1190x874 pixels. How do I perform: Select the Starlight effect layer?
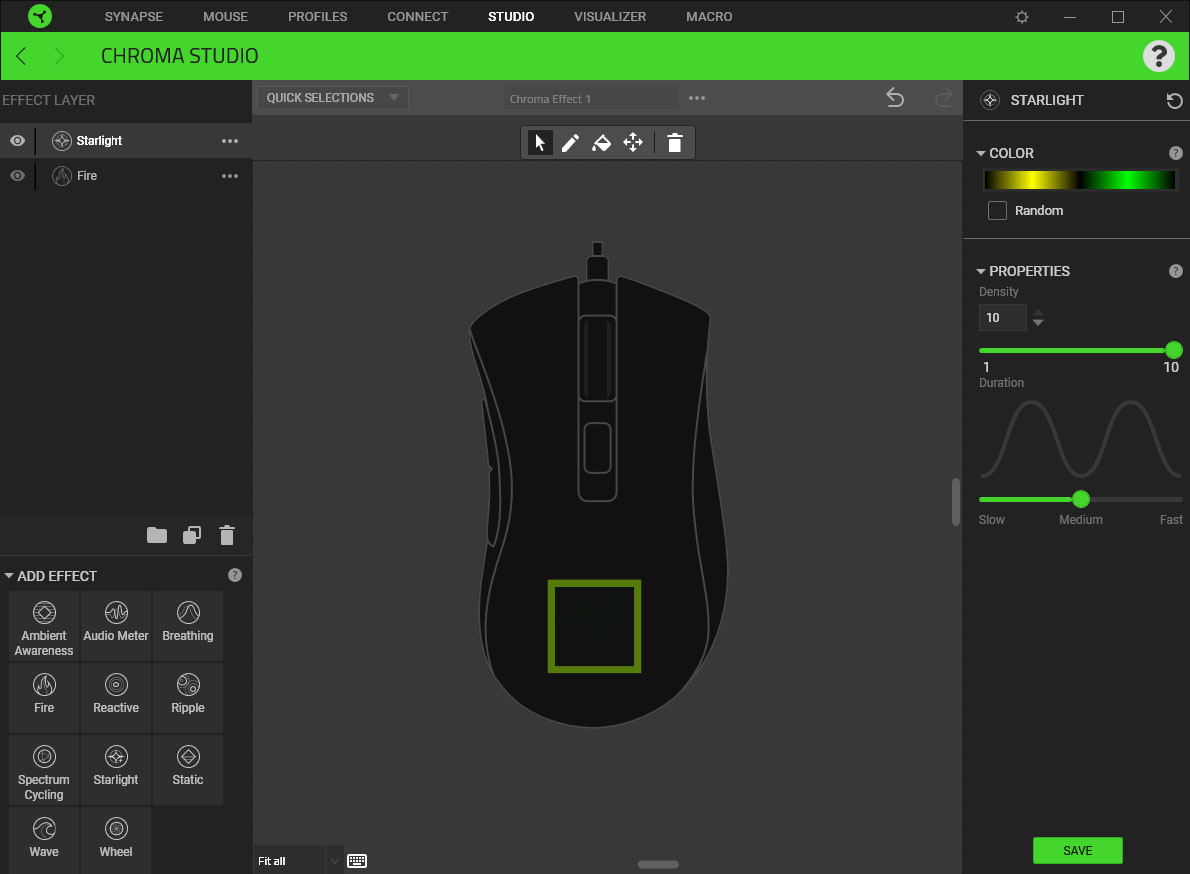click(126, 140)
